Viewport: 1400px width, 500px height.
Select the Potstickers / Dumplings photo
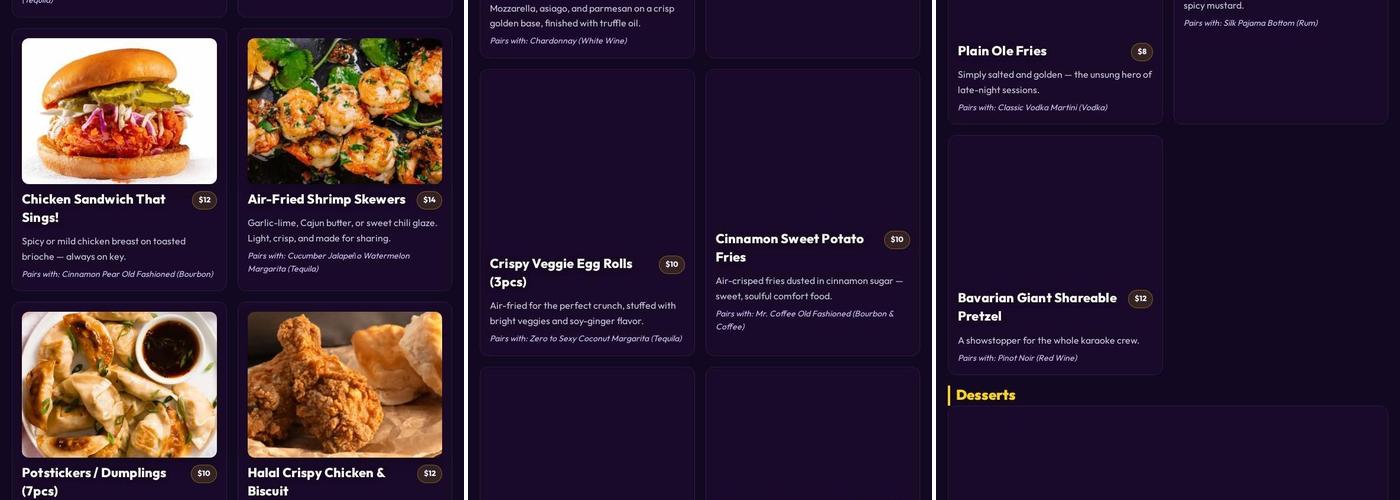pos(119,385)
